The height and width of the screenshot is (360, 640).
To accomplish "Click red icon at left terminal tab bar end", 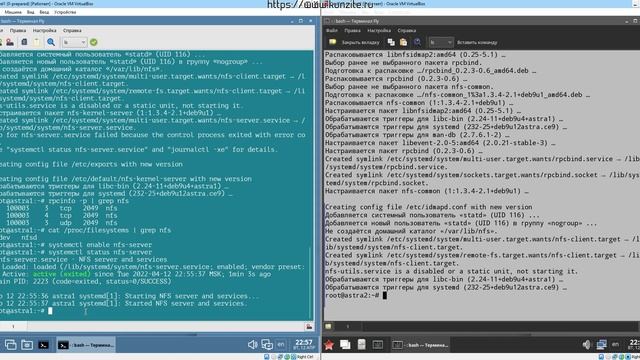I will [x=309, y=327].
